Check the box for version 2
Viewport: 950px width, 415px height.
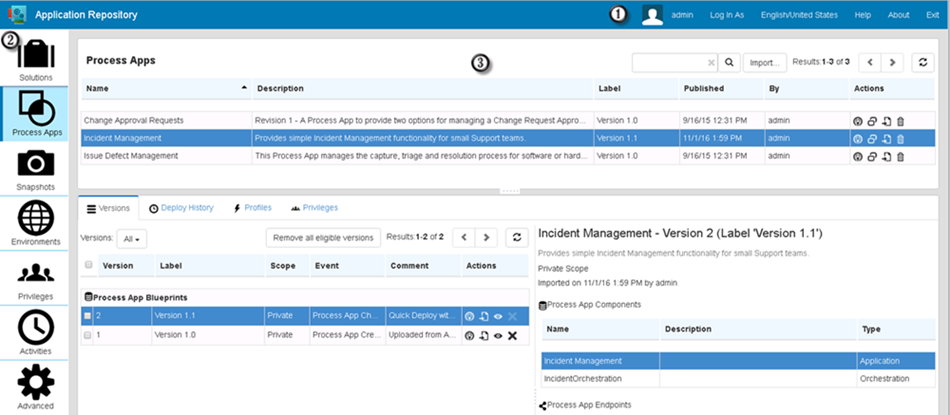click(88, 316)
